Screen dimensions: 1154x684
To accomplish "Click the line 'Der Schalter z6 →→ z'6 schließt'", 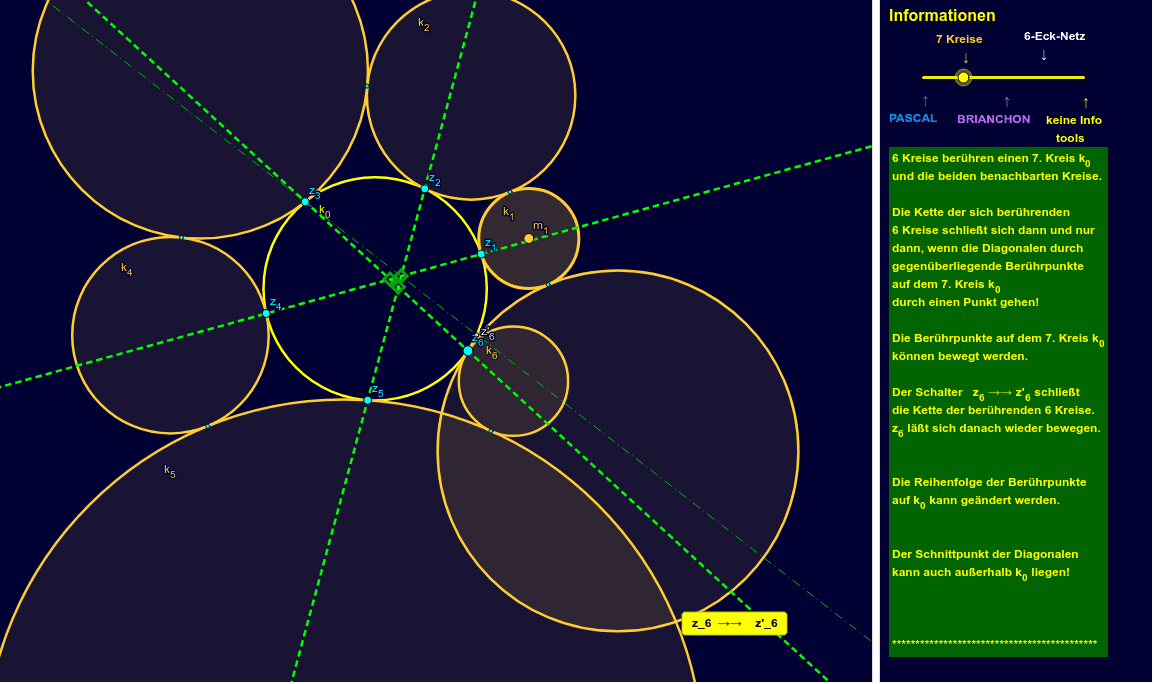I will pos(986,393).
